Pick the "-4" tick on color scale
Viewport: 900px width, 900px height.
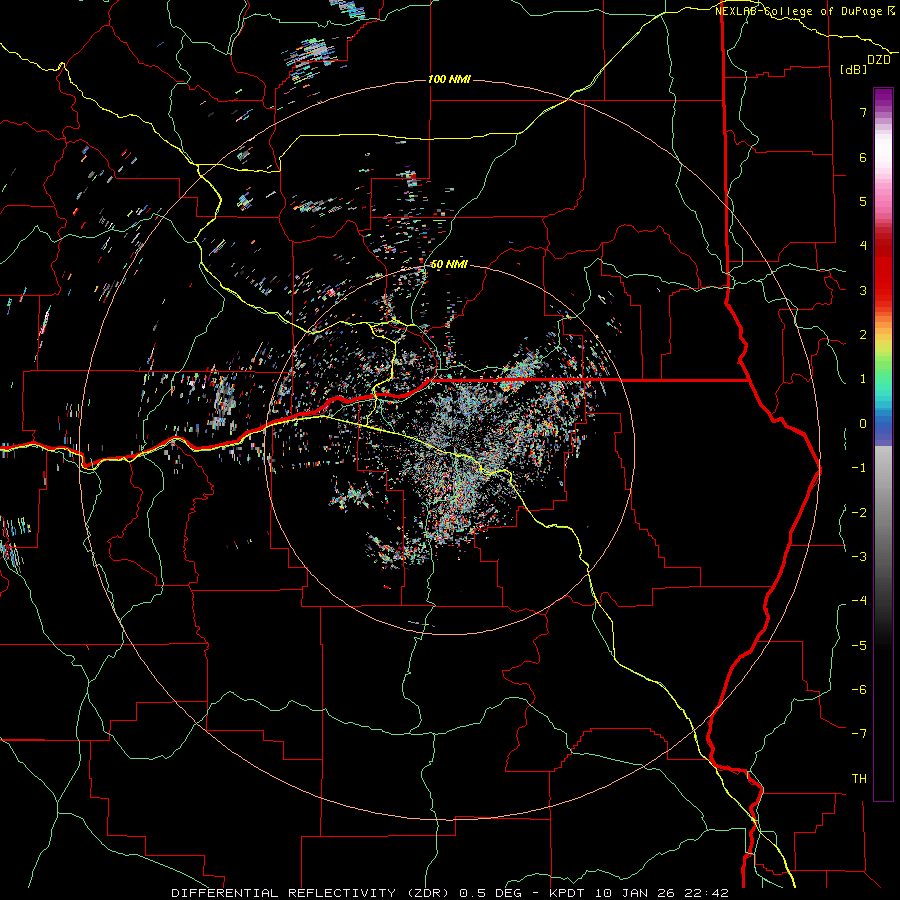[859, 601]
